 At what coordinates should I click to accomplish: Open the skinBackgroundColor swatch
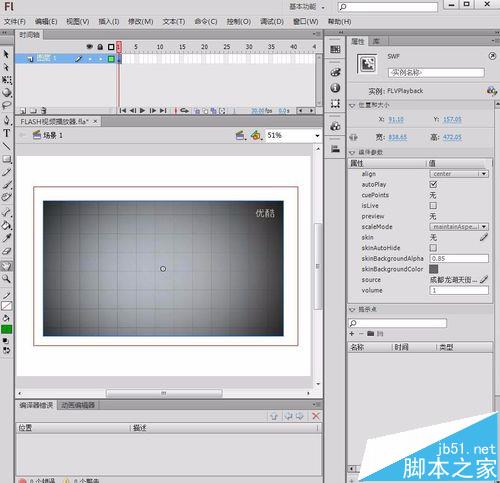[x=433, y=269]
